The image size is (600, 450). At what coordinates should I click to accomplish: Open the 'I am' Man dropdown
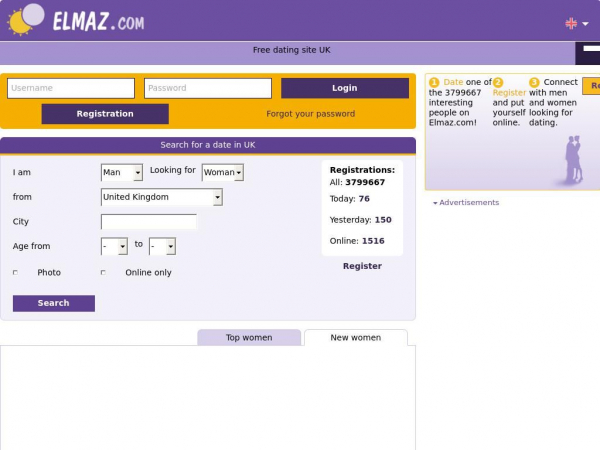pyautogui.click(x=122, y=172)
